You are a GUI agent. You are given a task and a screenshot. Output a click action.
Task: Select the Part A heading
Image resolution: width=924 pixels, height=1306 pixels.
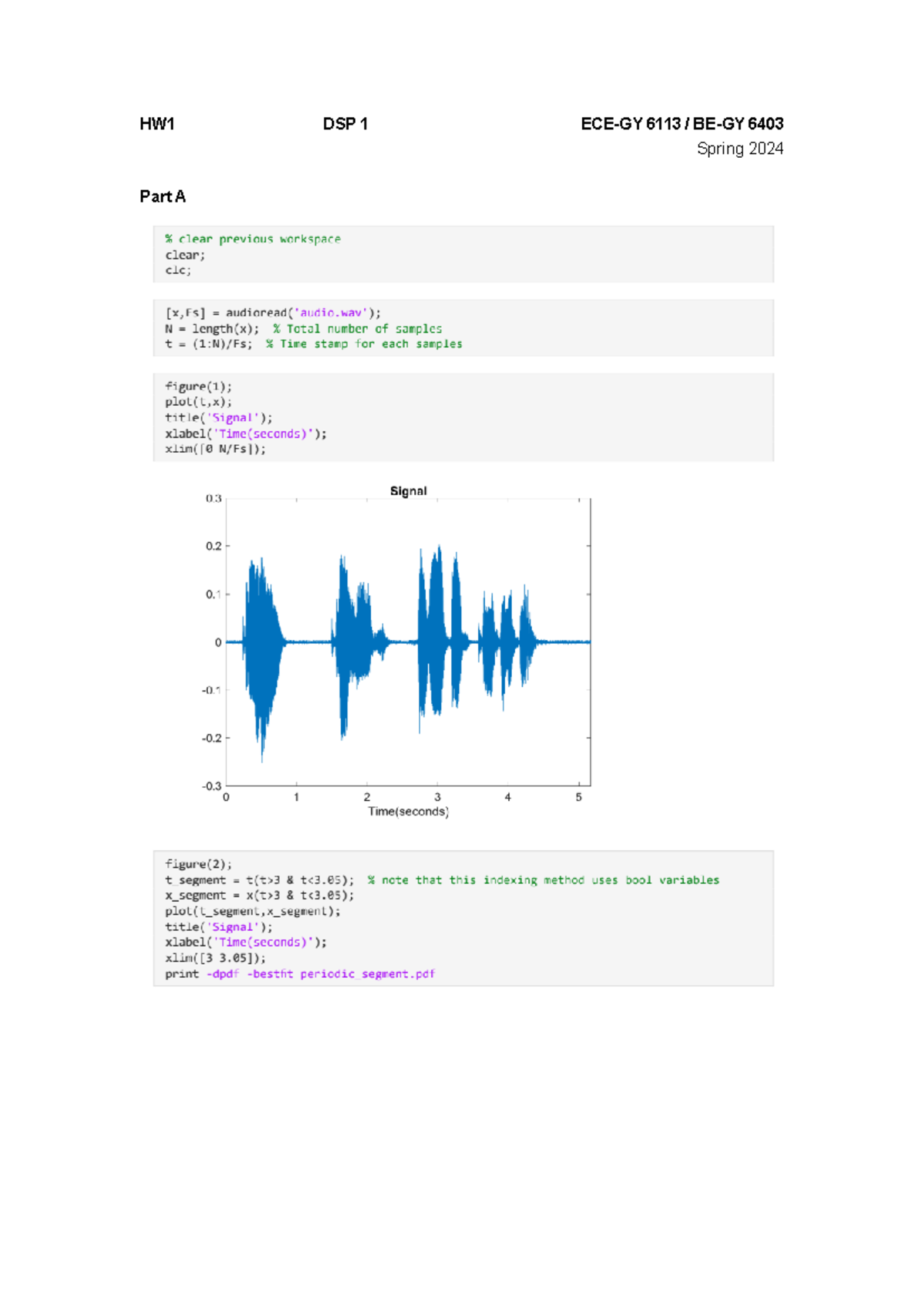pos(162,196)
